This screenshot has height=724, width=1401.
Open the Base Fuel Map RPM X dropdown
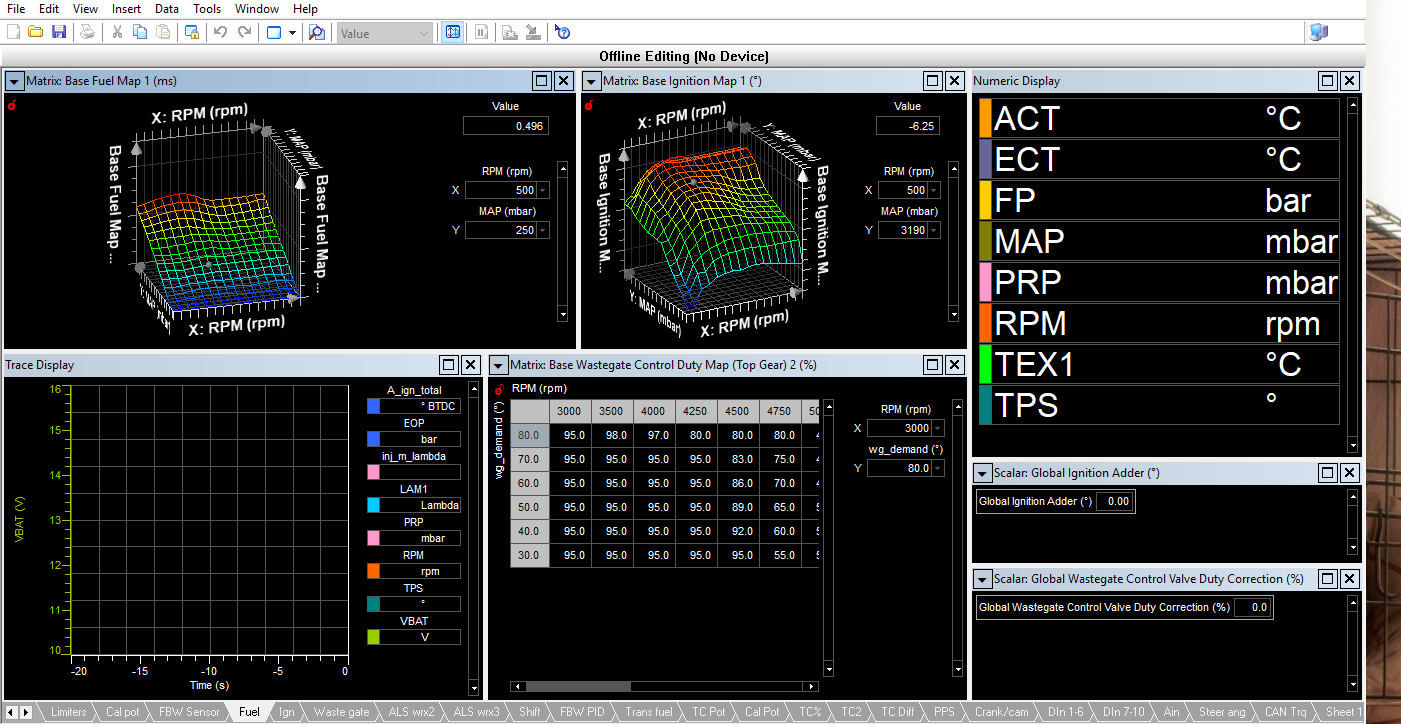(x=543, y=190)
